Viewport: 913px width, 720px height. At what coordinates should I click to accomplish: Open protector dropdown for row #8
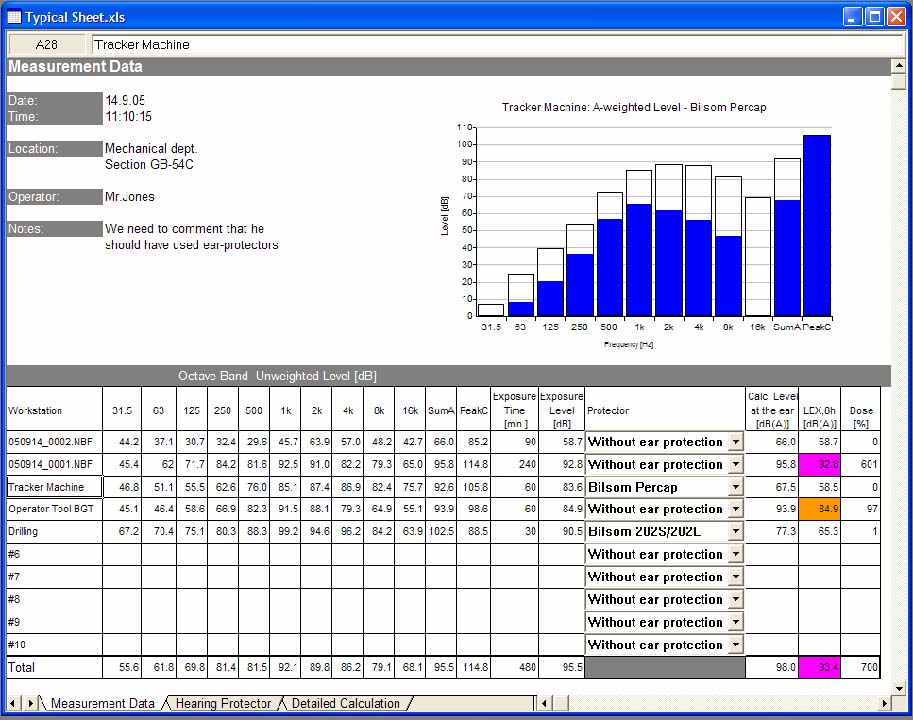pos(736,600)
